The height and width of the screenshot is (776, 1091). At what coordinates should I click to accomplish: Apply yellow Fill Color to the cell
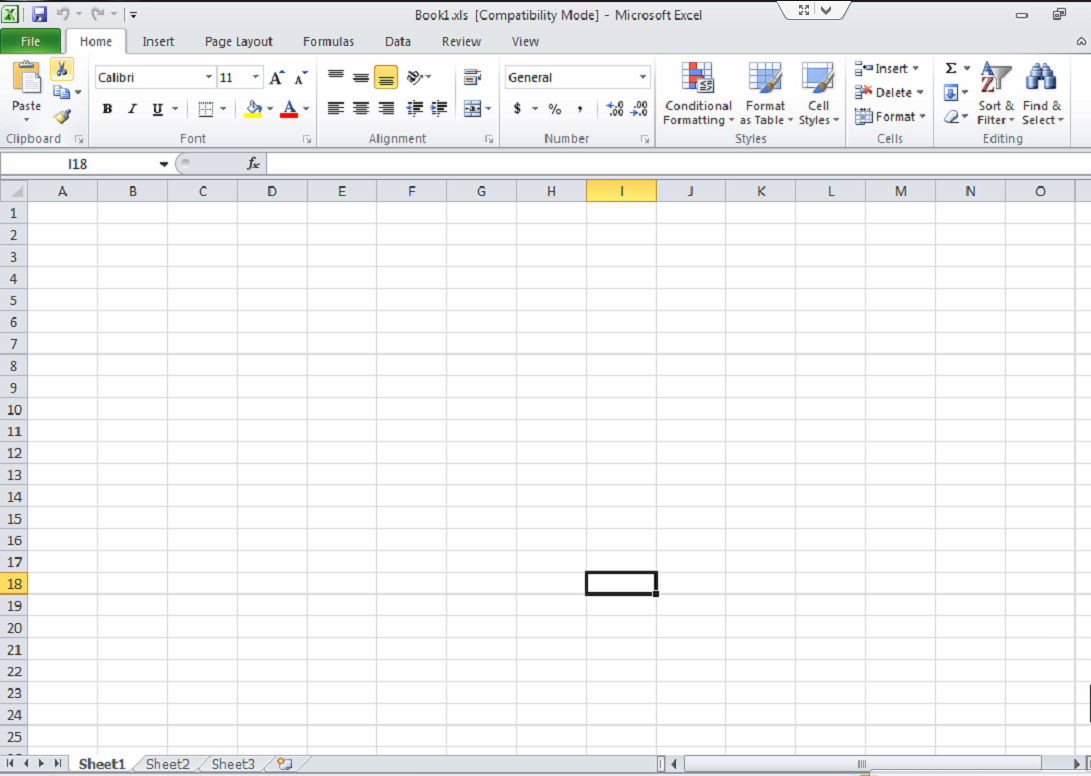pos(254,109)
